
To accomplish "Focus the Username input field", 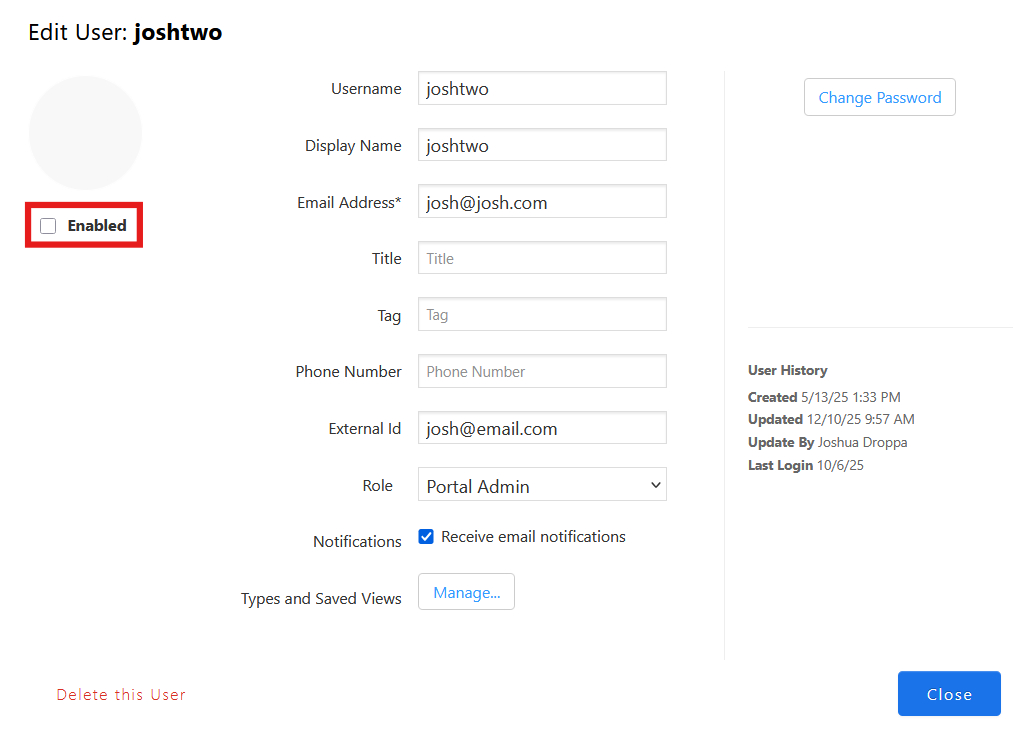I will (542, 88).
